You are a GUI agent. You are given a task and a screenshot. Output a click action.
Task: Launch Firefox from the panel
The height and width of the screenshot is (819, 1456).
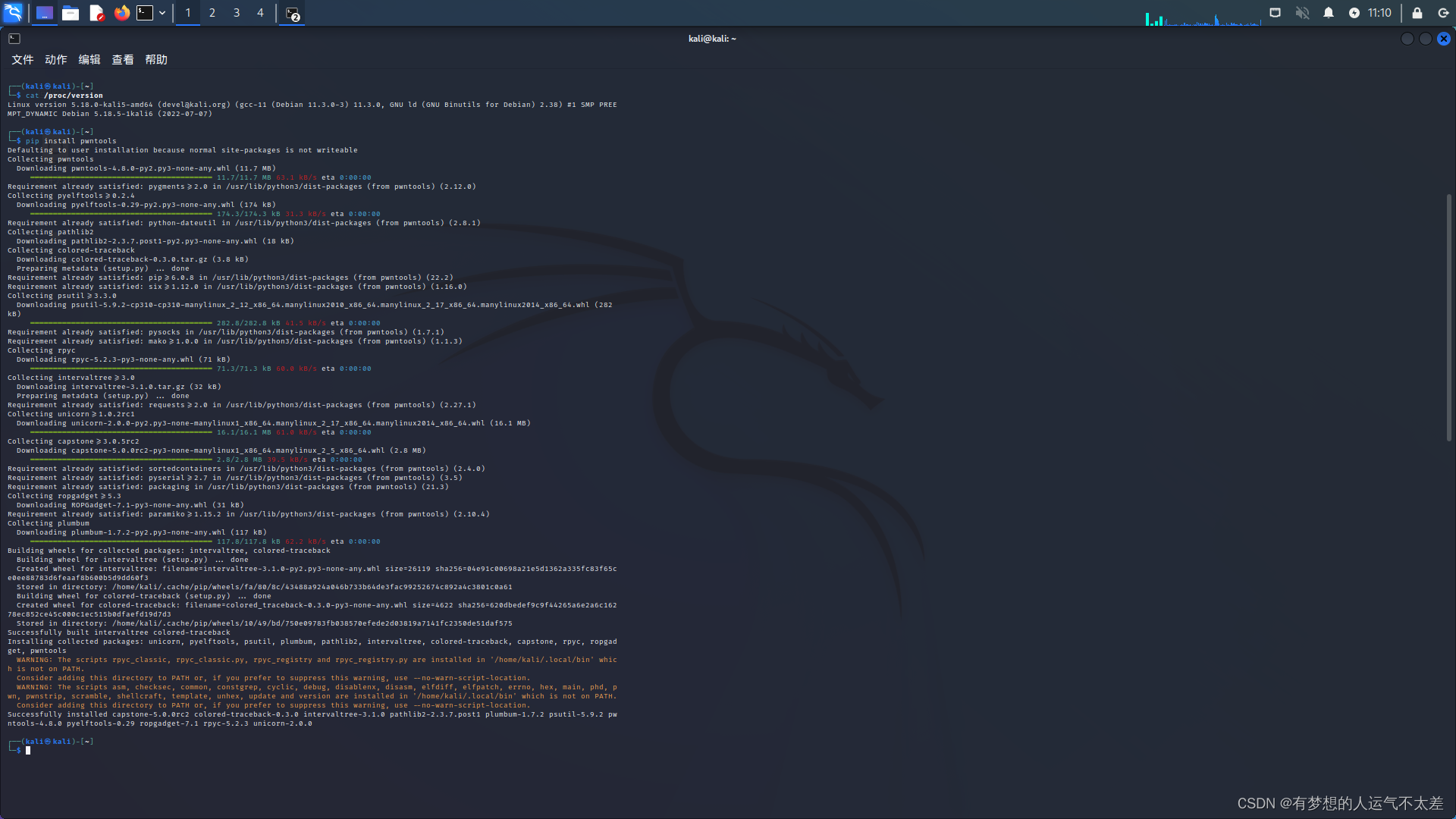coord(122,13)
